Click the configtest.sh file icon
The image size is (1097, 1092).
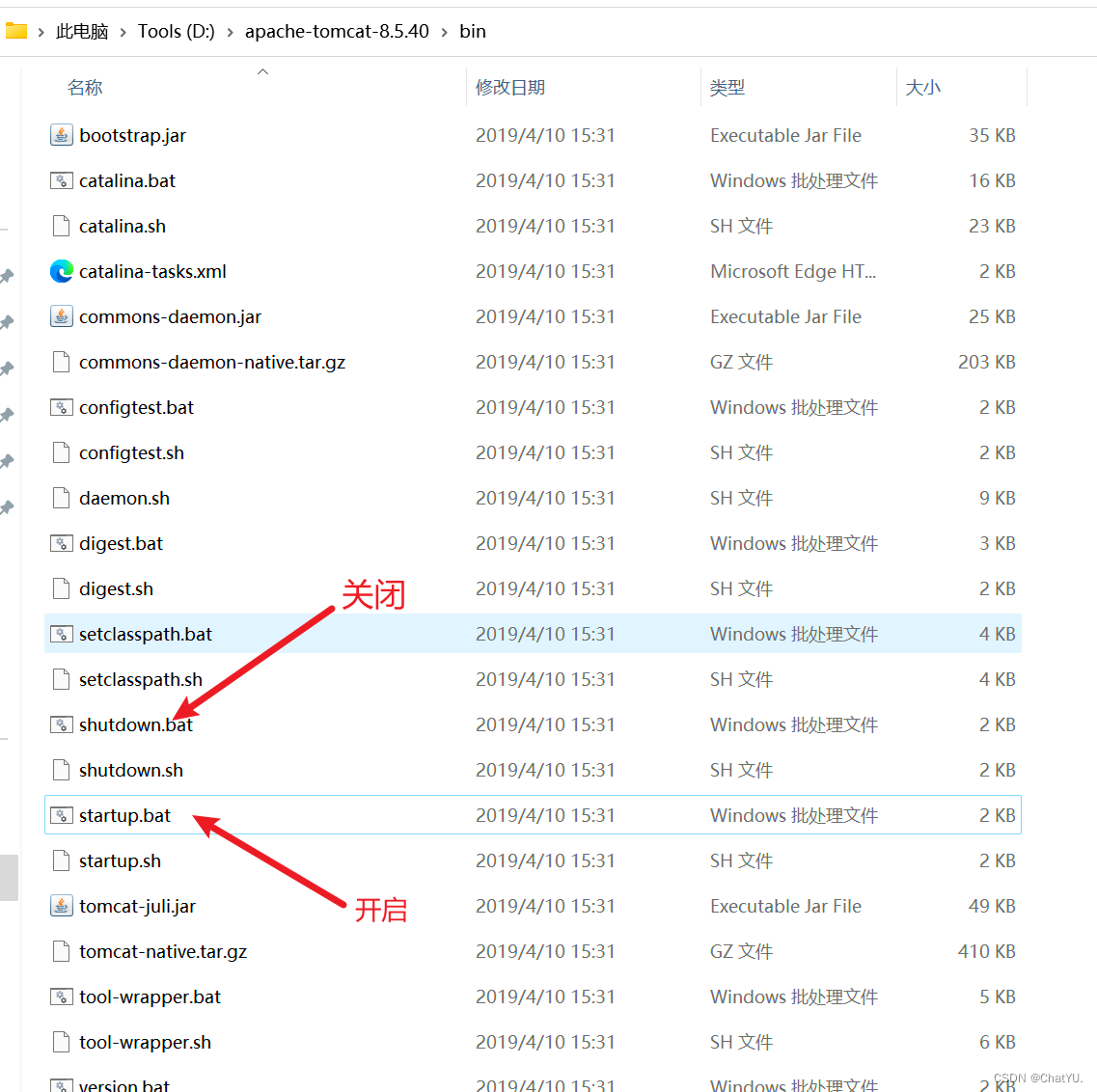point(62,452)
